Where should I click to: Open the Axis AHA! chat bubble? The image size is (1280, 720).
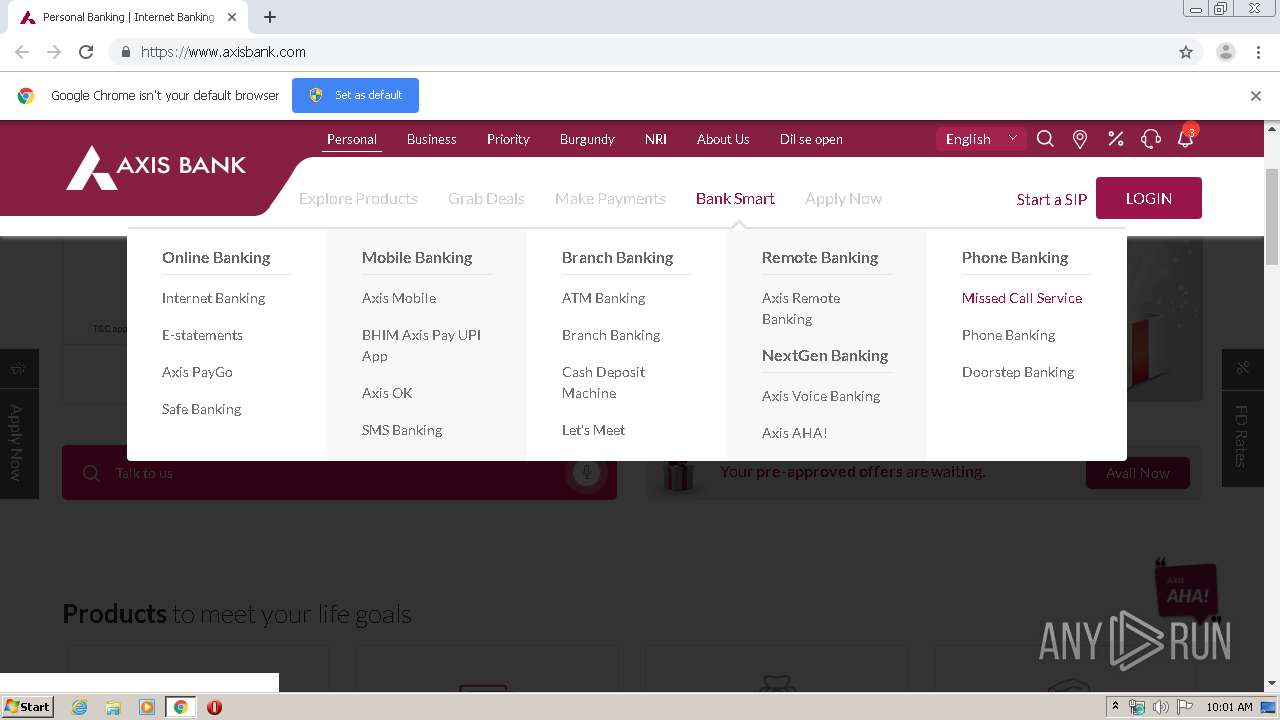tap(1187, 590)
